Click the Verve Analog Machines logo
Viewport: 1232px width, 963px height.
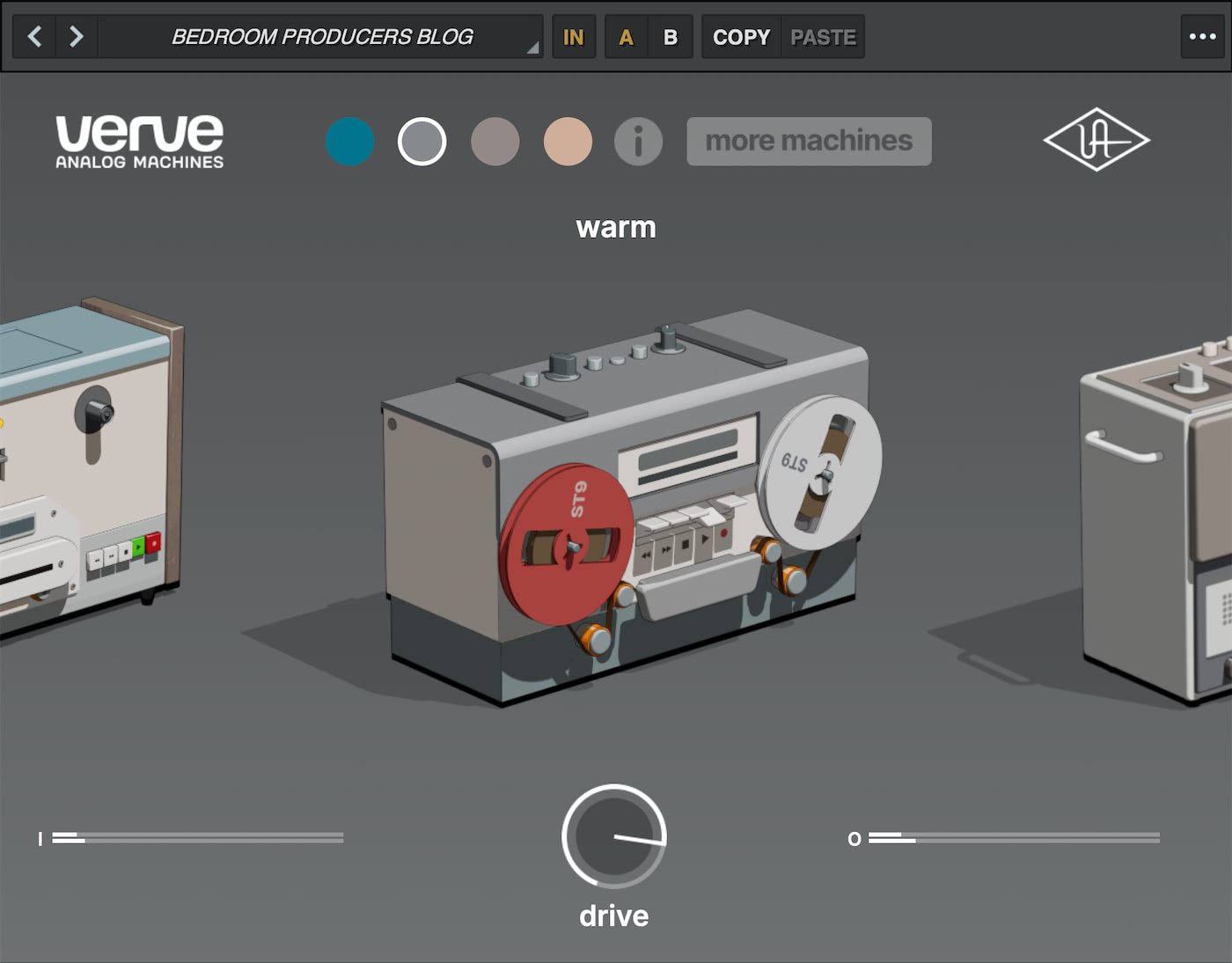(140, 141)
